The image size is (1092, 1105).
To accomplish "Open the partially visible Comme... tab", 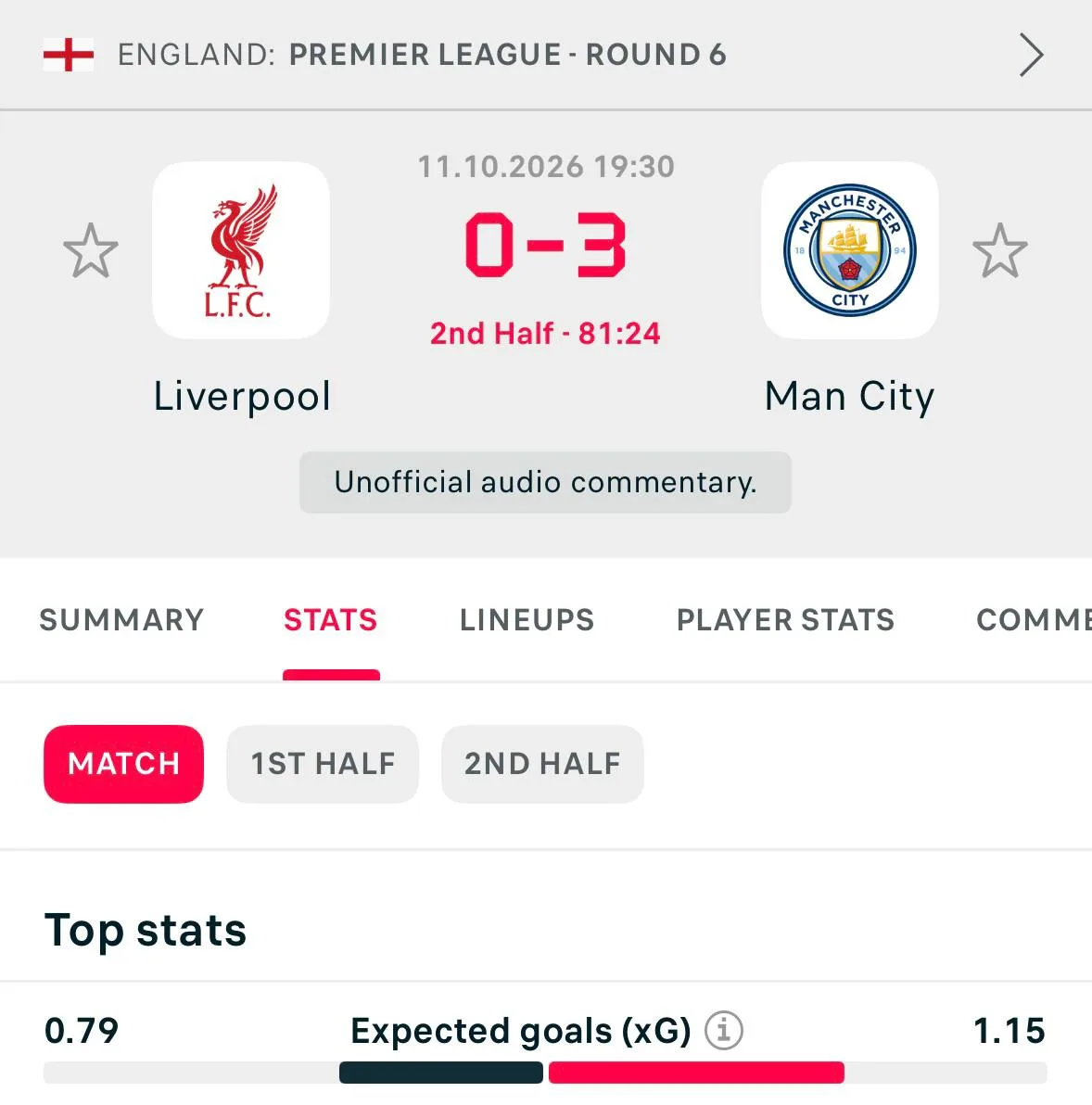I will [1034, 620].
